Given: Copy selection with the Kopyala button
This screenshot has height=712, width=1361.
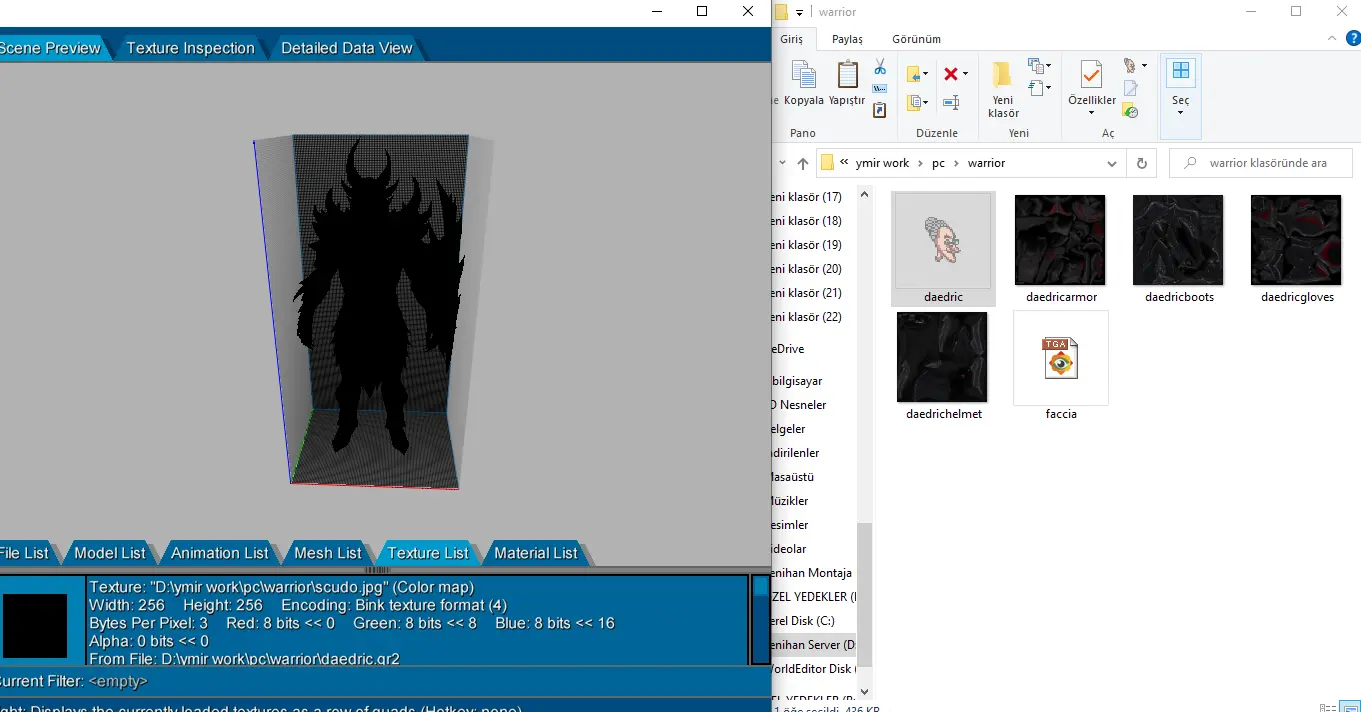Looking at the screenshot, I should coord(803,83).
